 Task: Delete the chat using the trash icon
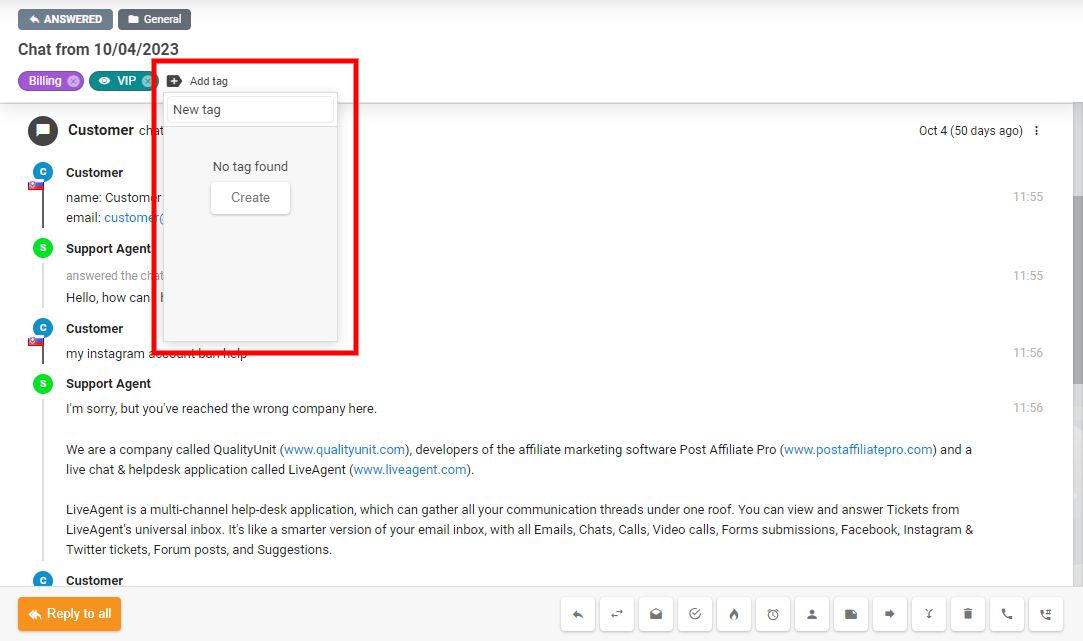coord(967,614)
